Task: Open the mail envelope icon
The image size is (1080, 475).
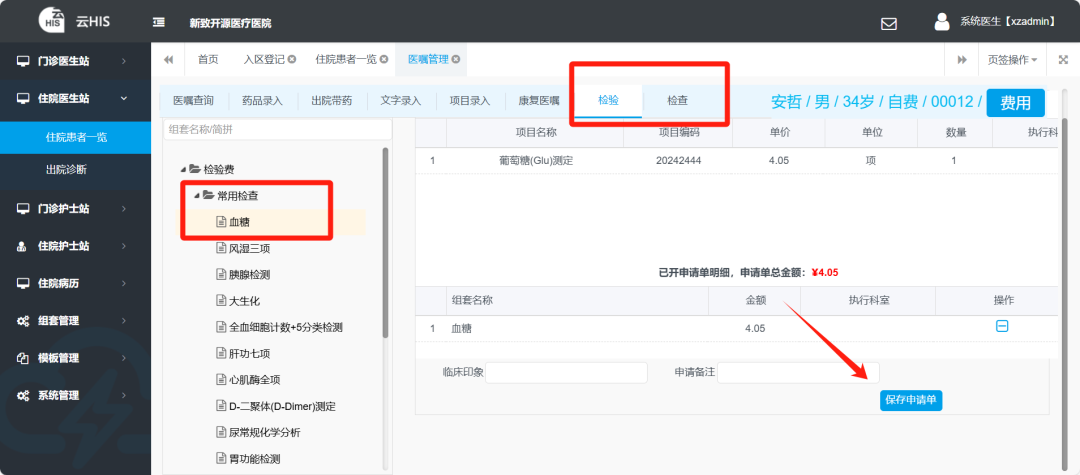Action: [889, 23]
